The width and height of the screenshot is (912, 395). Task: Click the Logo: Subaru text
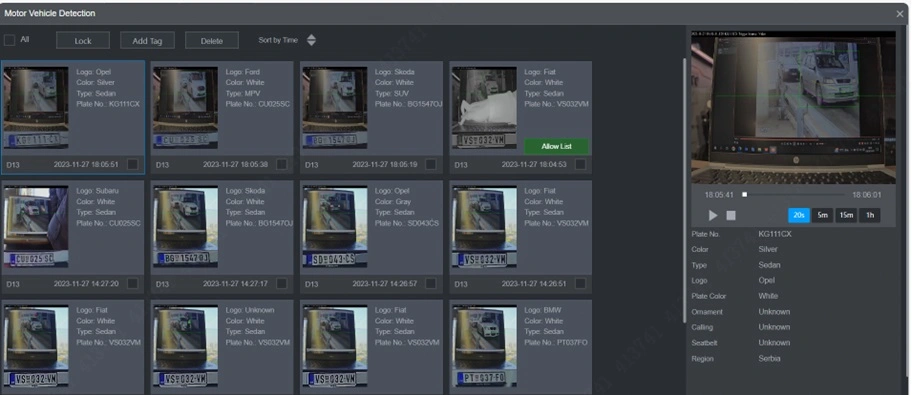click(x=98, y=191)
